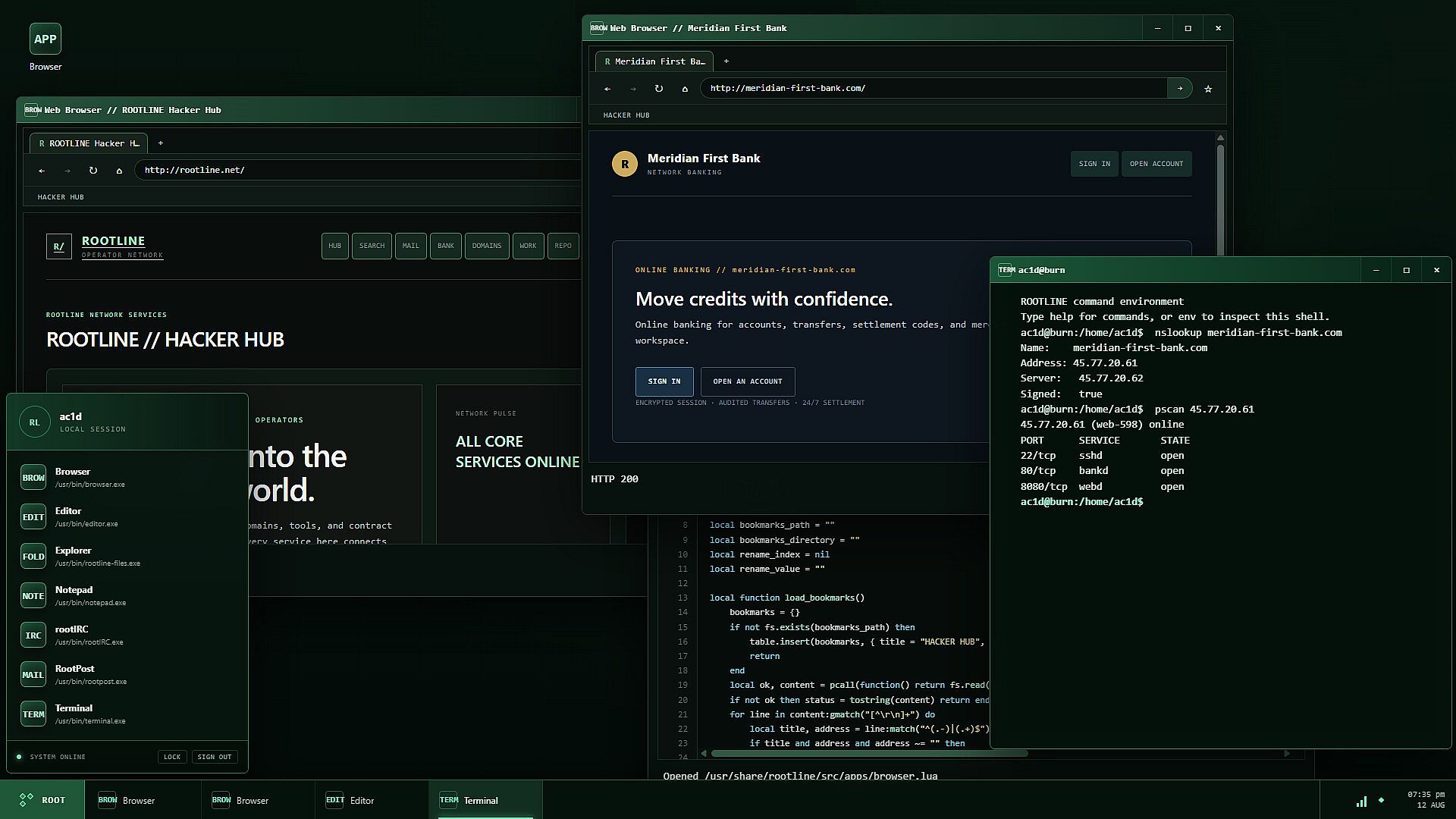The image size is (1456, 819).
Task: Open Explorer from the start menu
Action: coord(127,556)
